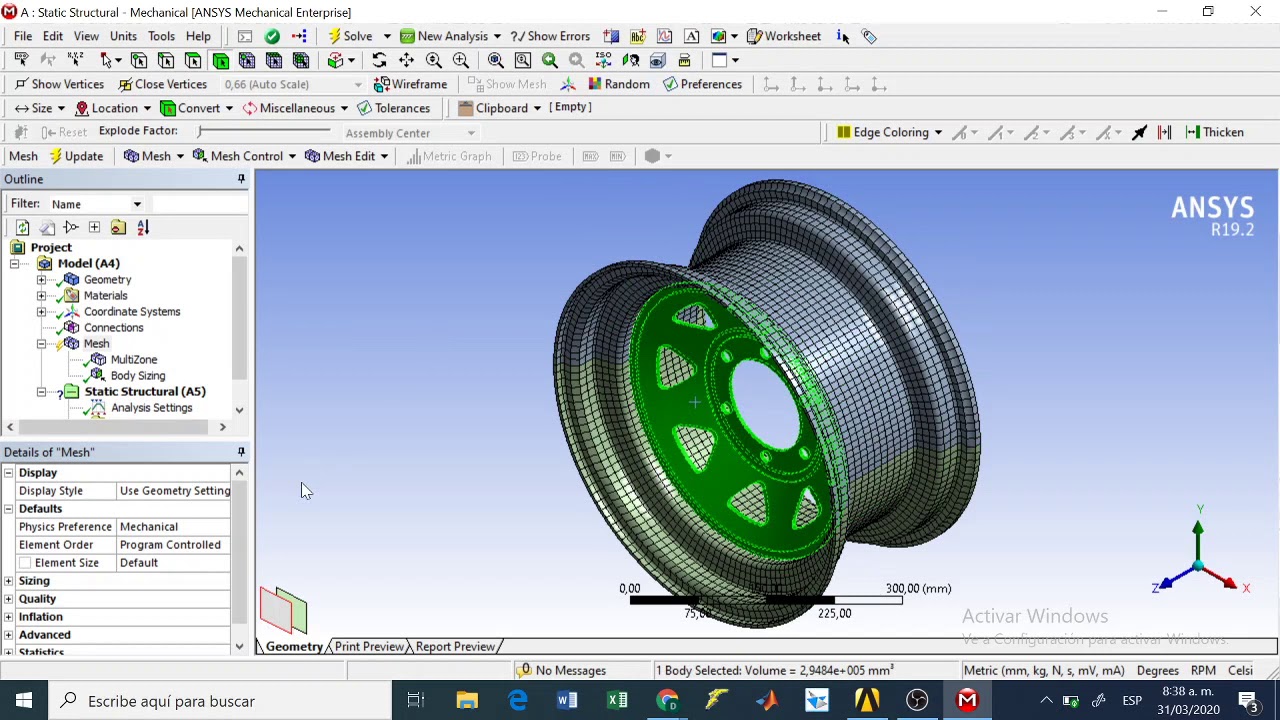Expand the Inflation details section
The height and width of the screenshot is (720, 1280).
click(x=9, y=617)
